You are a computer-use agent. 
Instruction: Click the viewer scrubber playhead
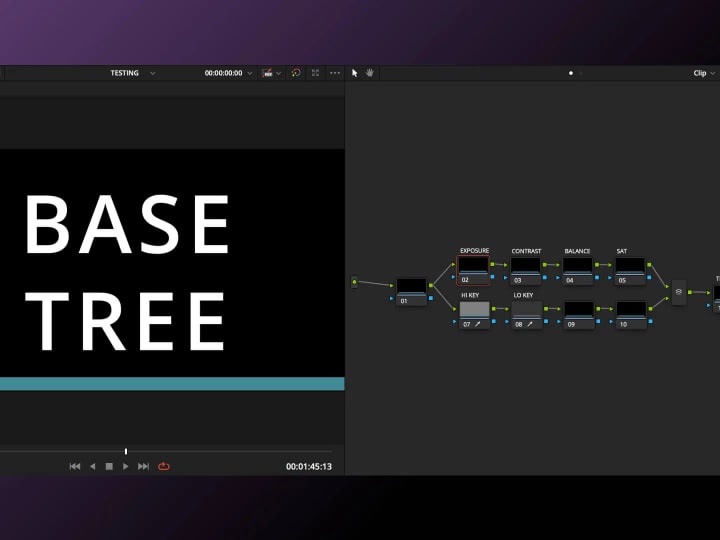[126, 452]
